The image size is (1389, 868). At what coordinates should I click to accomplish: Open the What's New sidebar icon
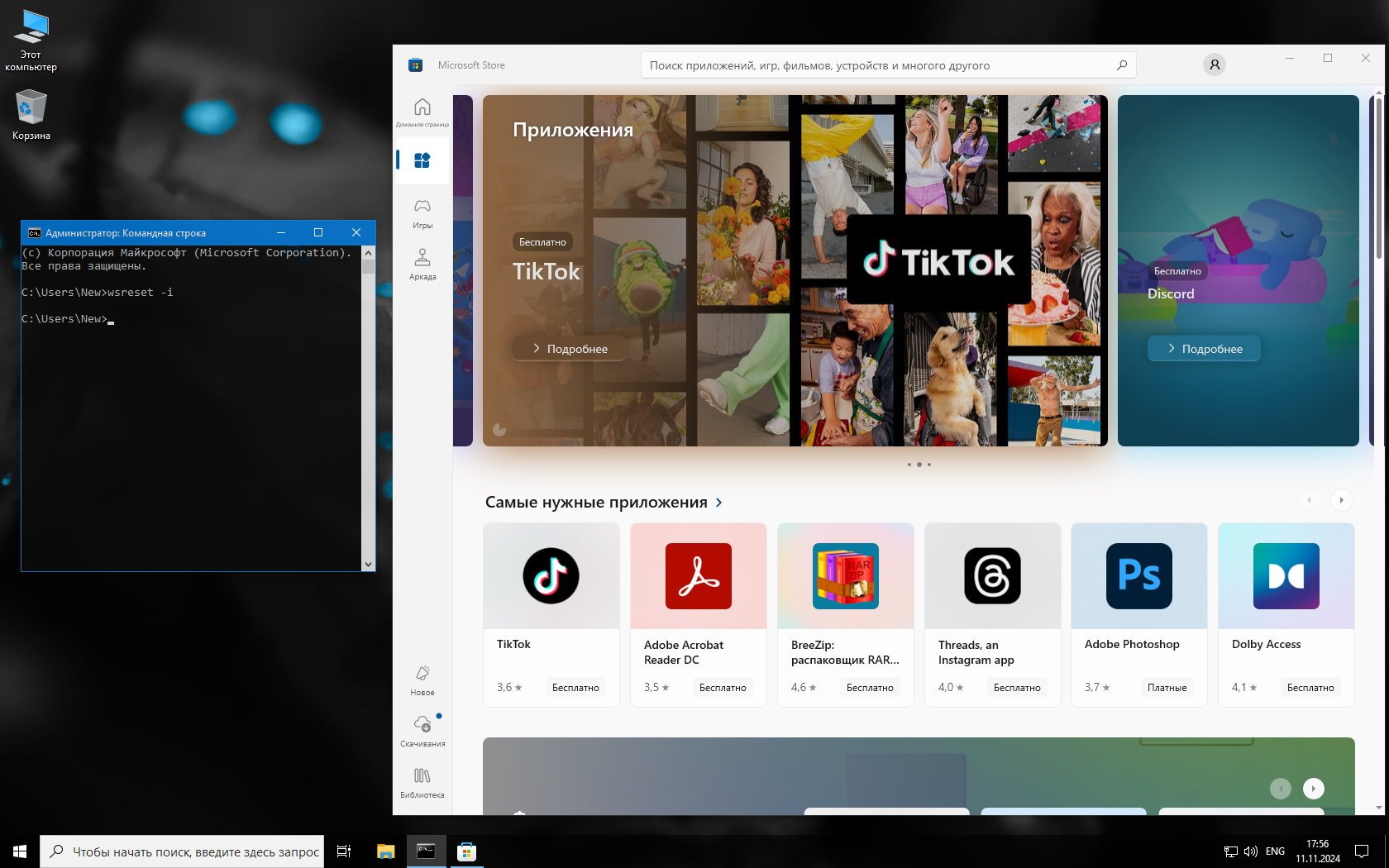coord(422,680)
